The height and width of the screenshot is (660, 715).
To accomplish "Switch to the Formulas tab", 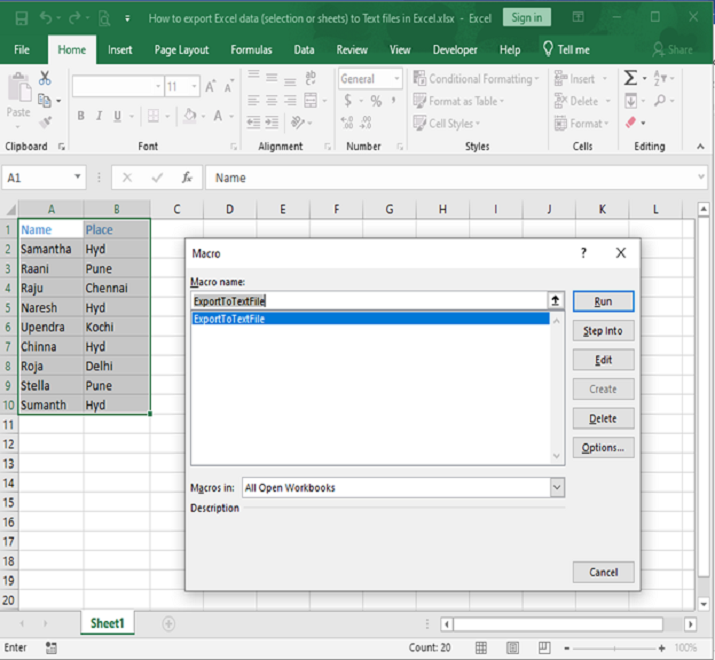I will pos(251,50).
